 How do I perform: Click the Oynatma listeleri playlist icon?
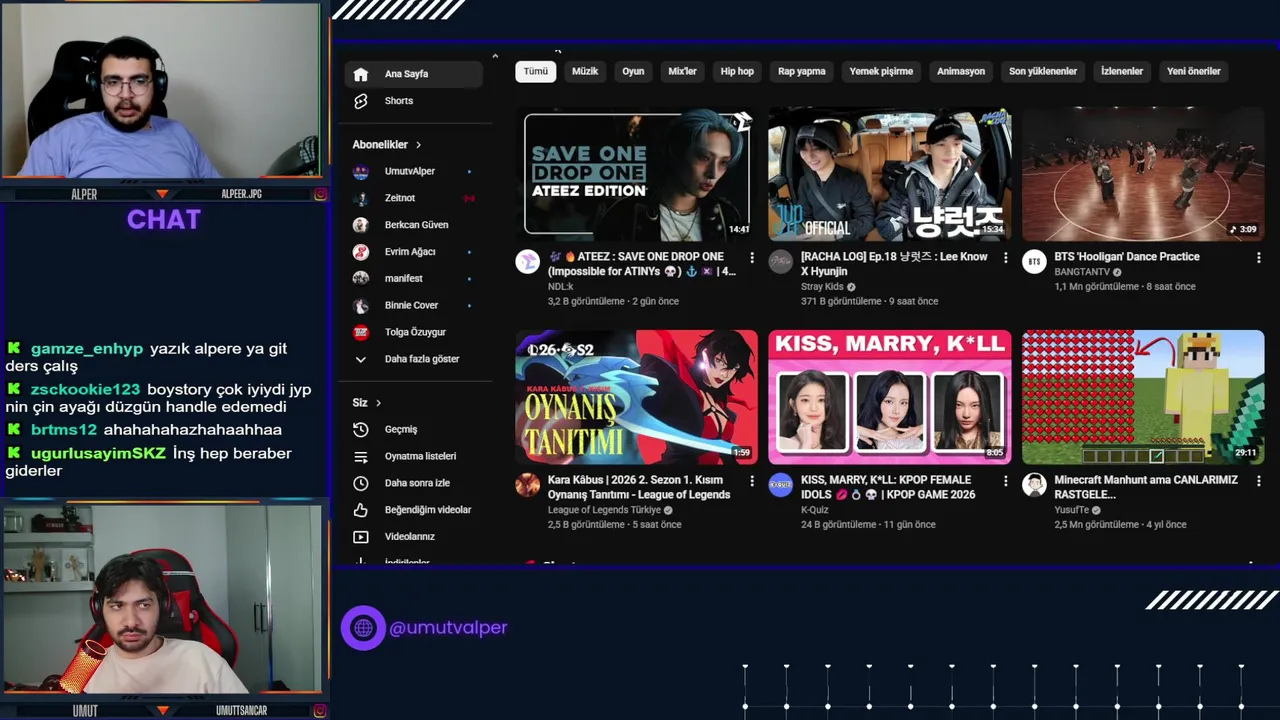[361, 456]
